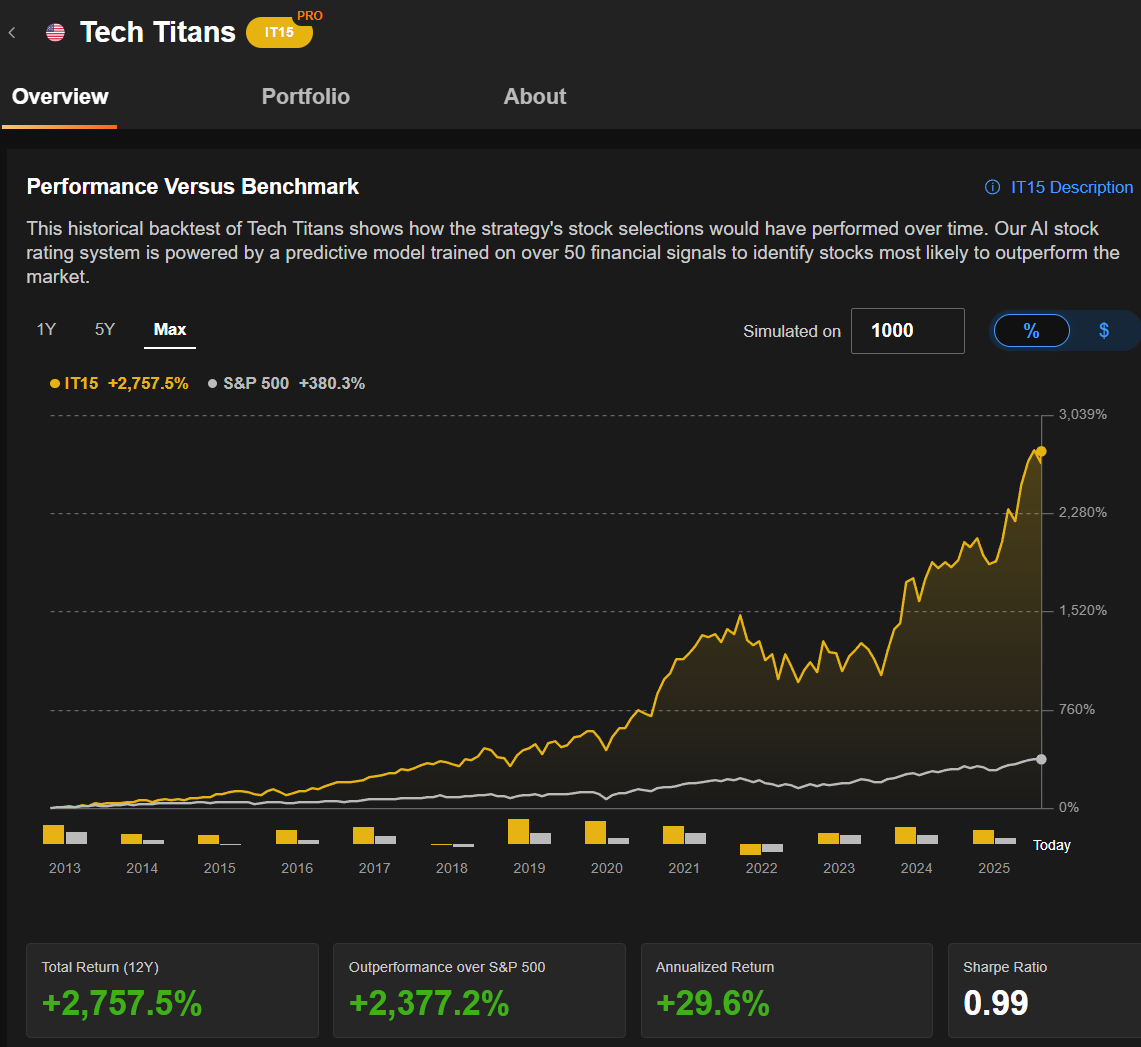Open the About tab
The height and width of the screenshot is (1047, 1141).
point(535,96)
